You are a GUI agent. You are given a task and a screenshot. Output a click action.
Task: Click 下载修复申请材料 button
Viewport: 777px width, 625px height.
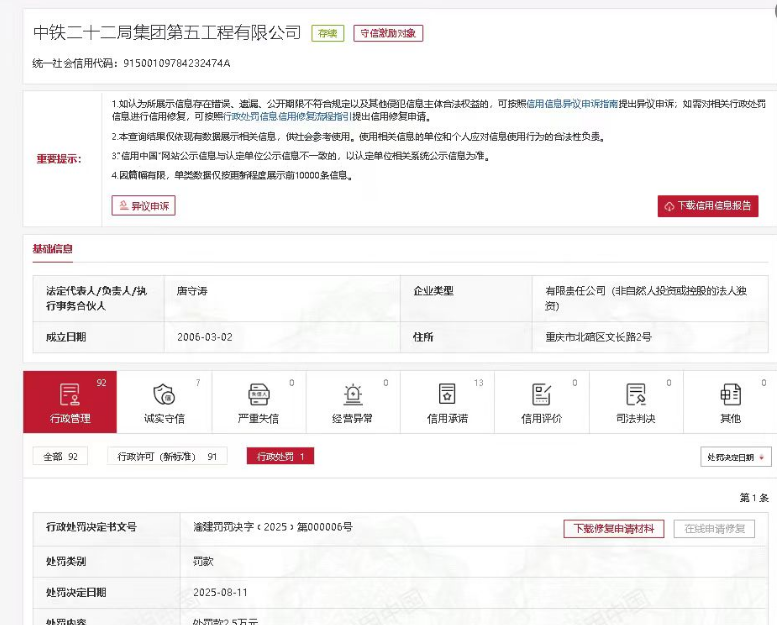point(614,529)
